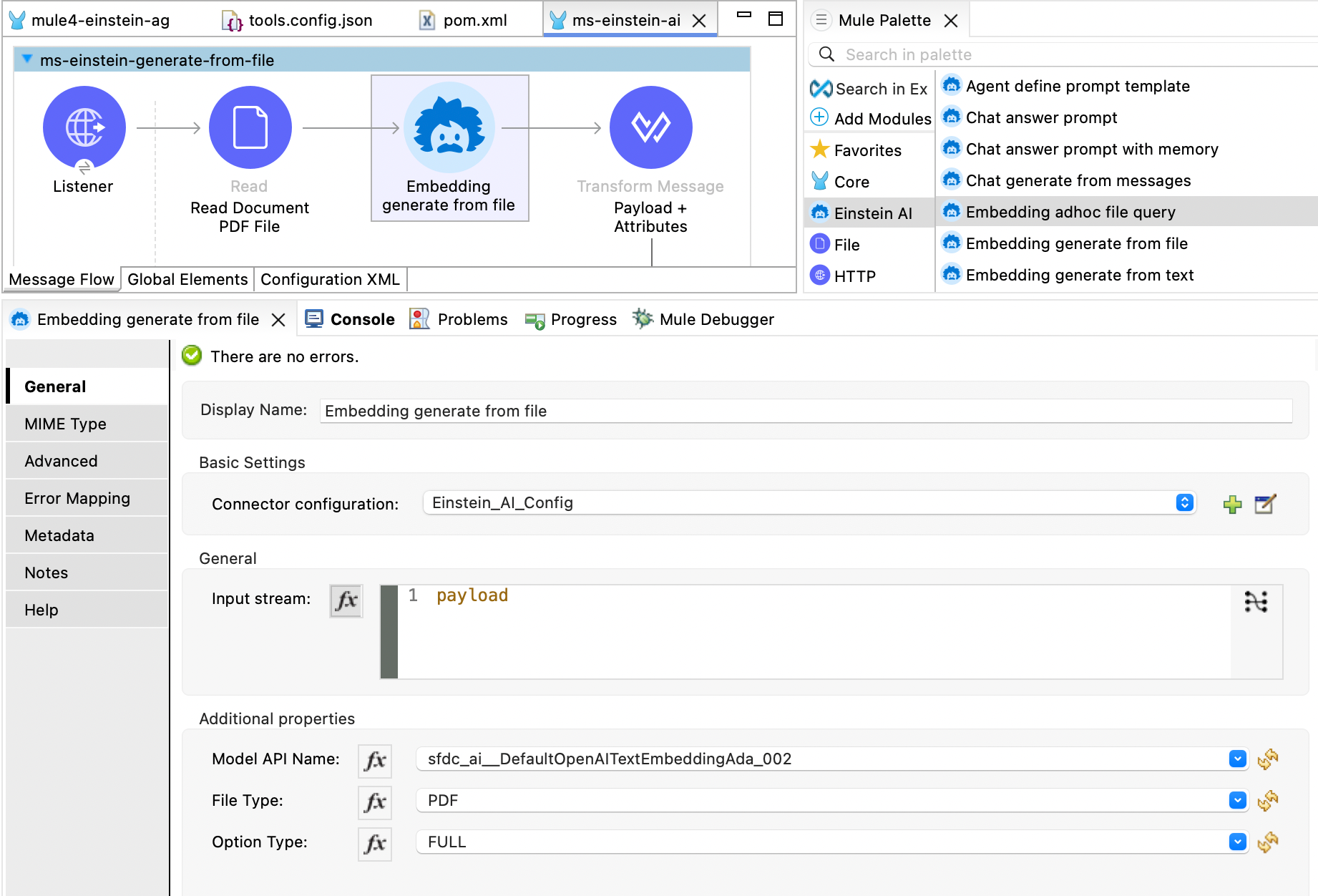Switch to the Message Flow view
This screenshot has height=896, width=1318.
(x=62, y=279)
